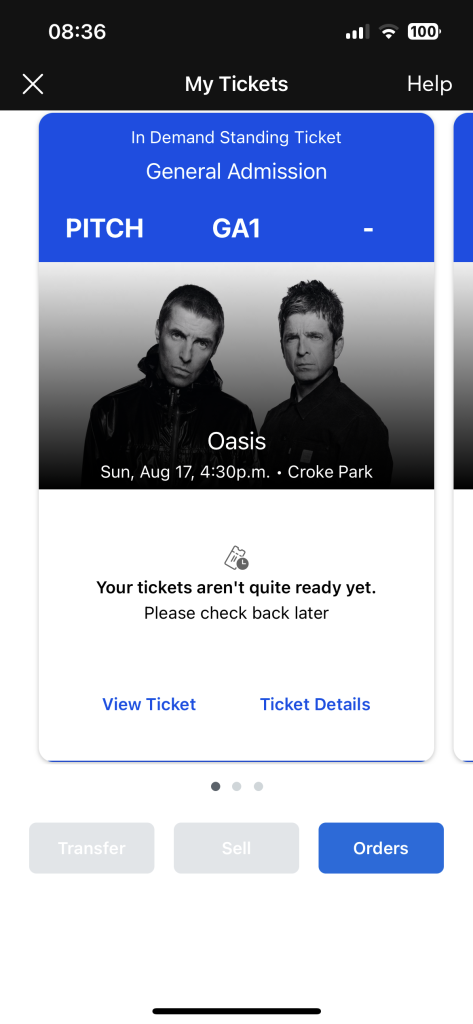The image size is (473, 1024).
Task: Tap the Wi-Fi icon in status bar
Action: click(x=389, y=31)
